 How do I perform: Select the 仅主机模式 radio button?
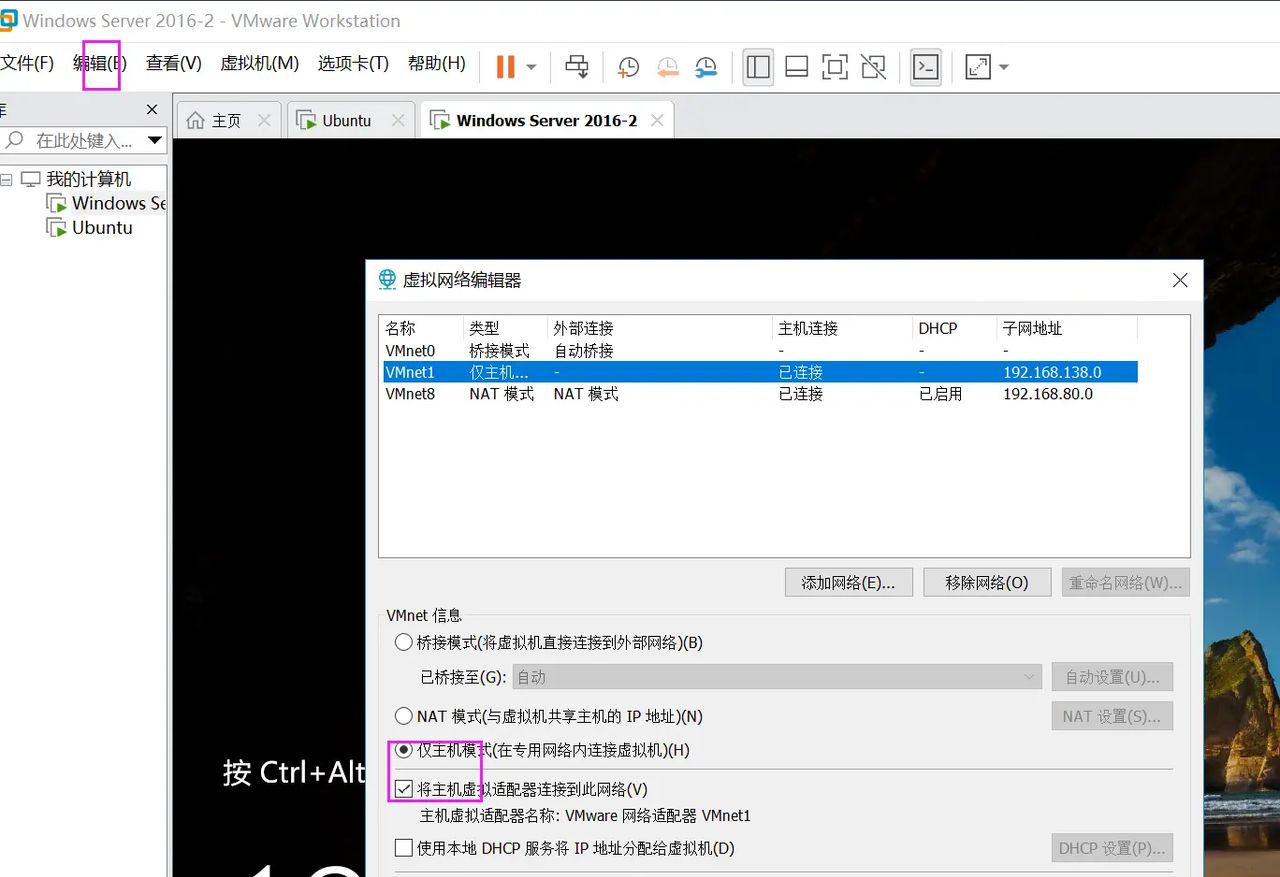click(403, 749)
